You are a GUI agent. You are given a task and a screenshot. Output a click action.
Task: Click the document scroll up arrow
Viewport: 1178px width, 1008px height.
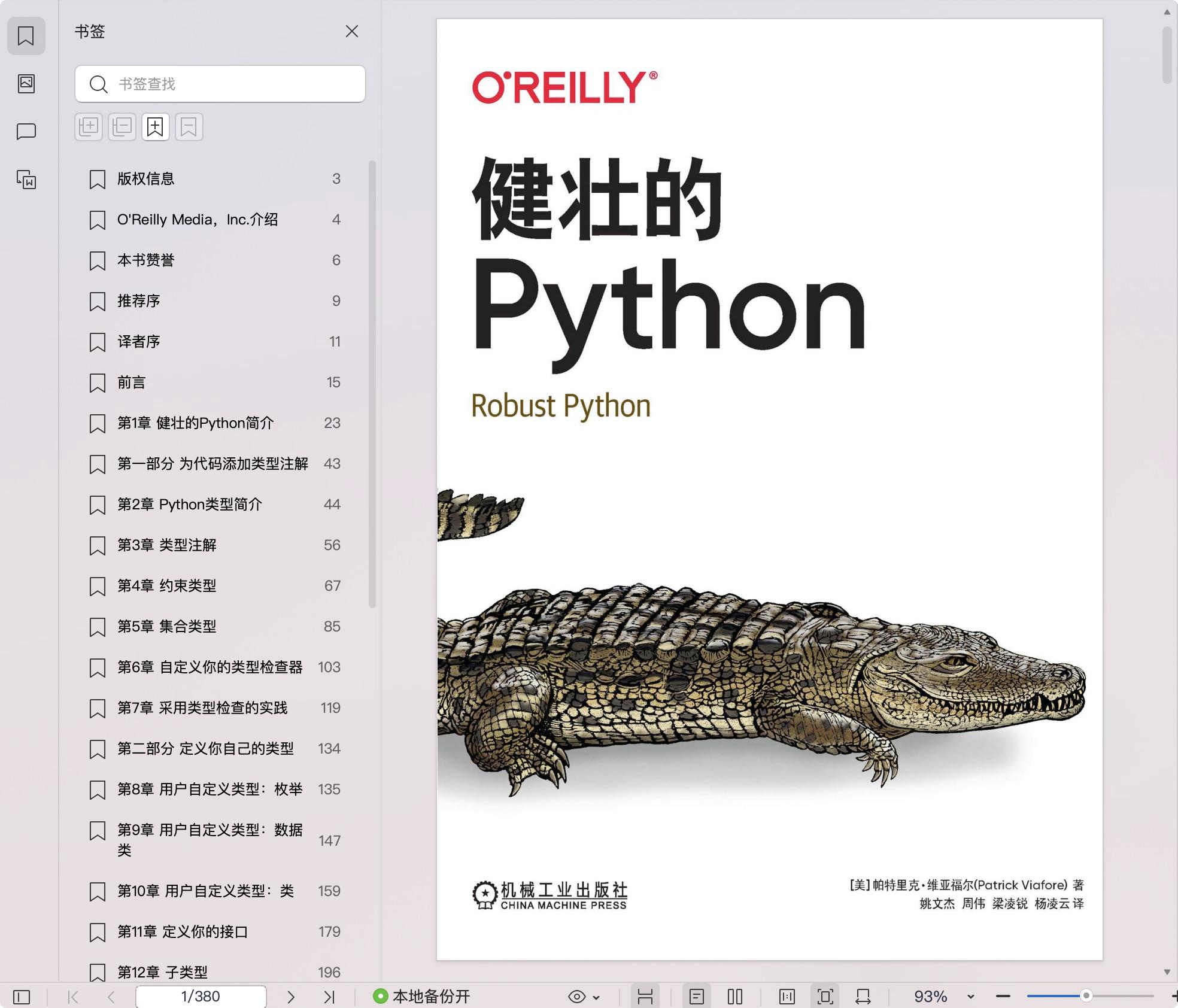click(1167, 12)
